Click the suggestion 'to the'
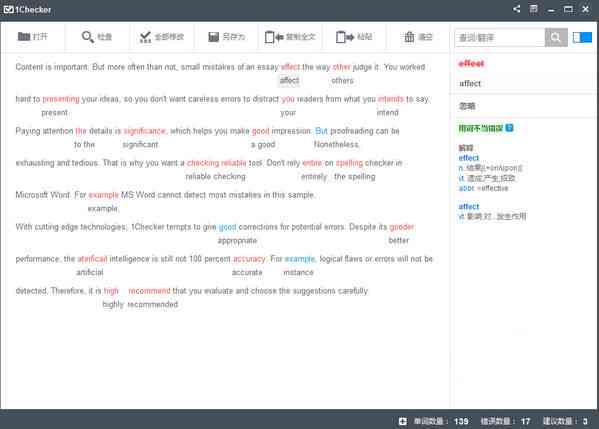This screenshot has height=429, width=599. tap(84, 145)
